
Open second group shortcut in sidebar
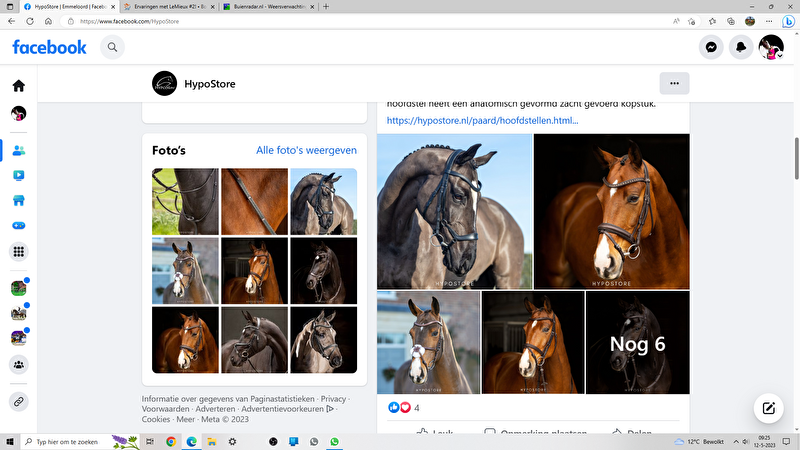tap(19, 313)
